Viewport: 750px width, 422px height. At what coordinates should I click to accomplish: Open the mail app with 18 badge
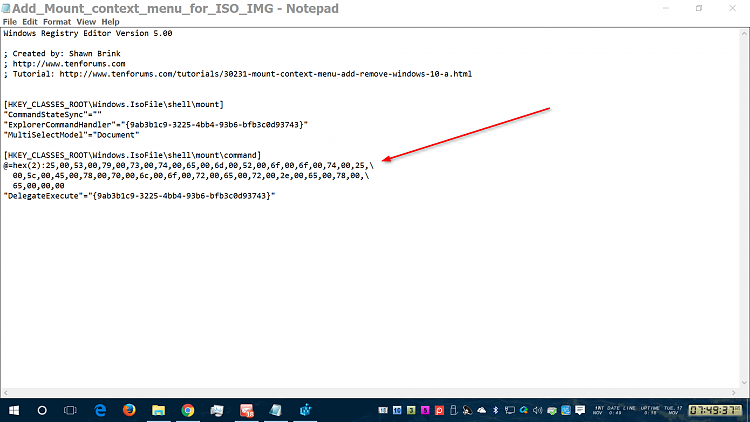pyautogui.click(x=247, y=411)
